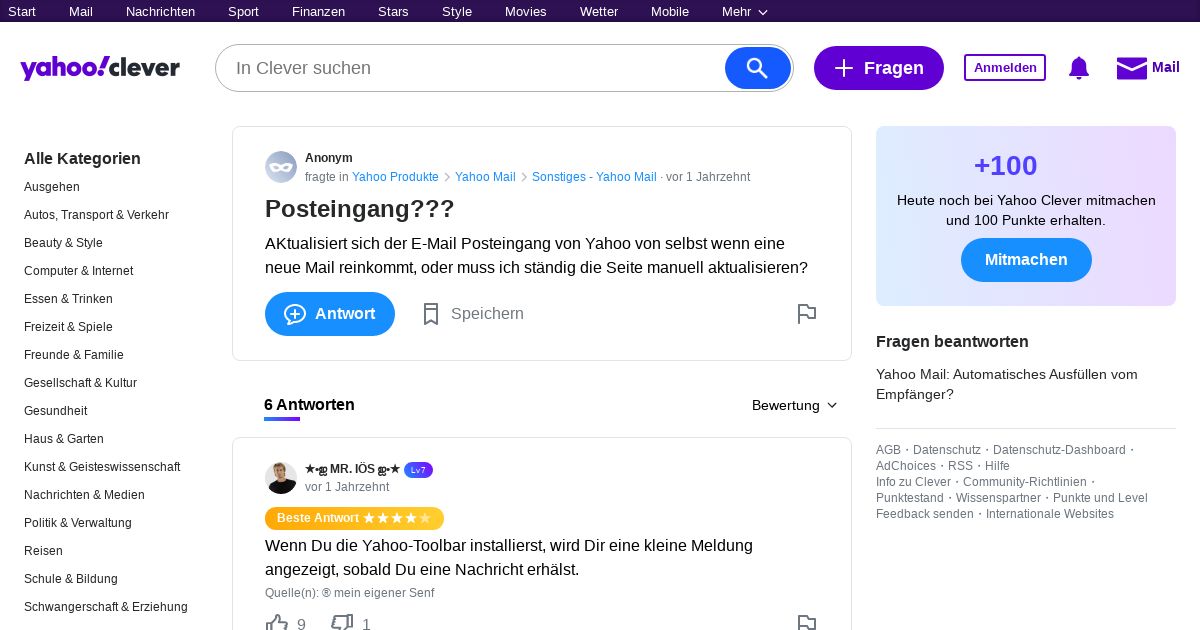
Task: Click the Antwort button
Action: point(330,314)
